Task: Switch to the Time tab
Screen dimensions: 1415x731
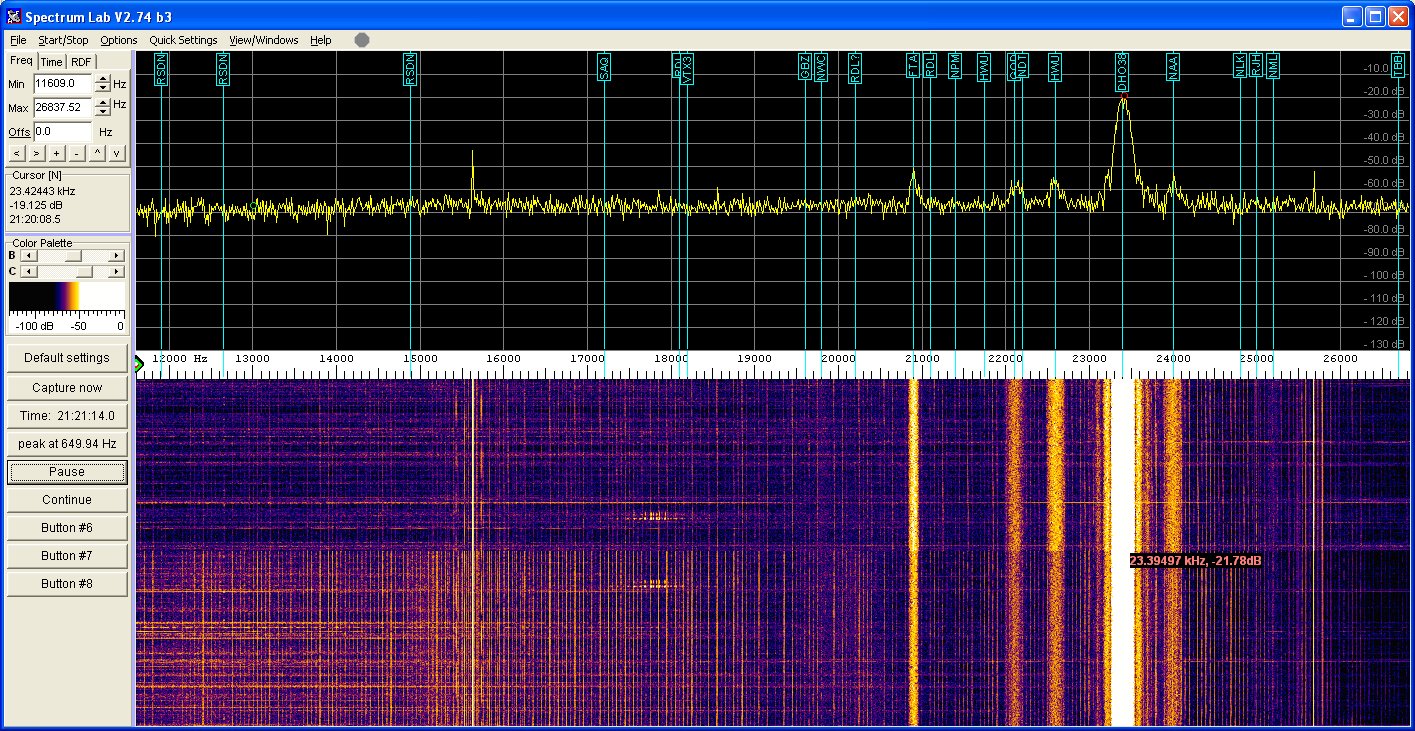Action: point(51,62)
